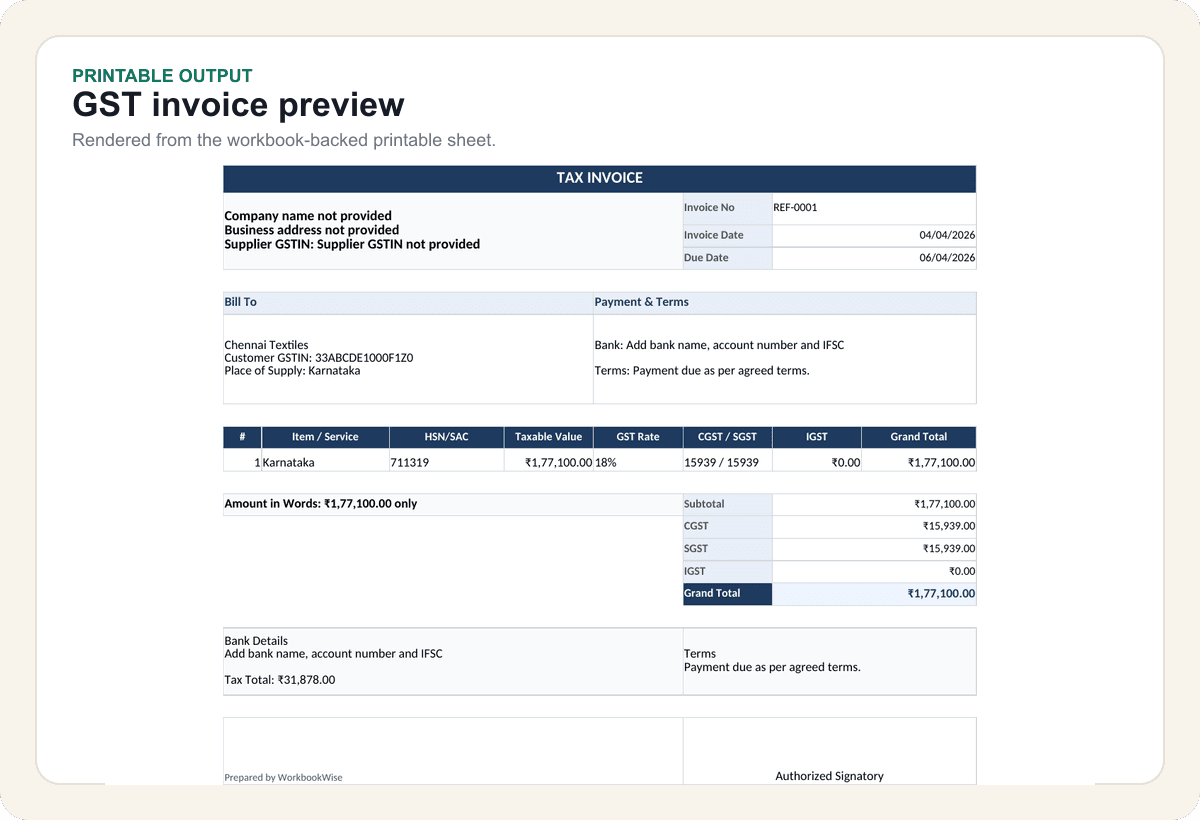Click the 'Taxable Value' column header
This screenshot has width=1200, height=820.
coord(548,437)
